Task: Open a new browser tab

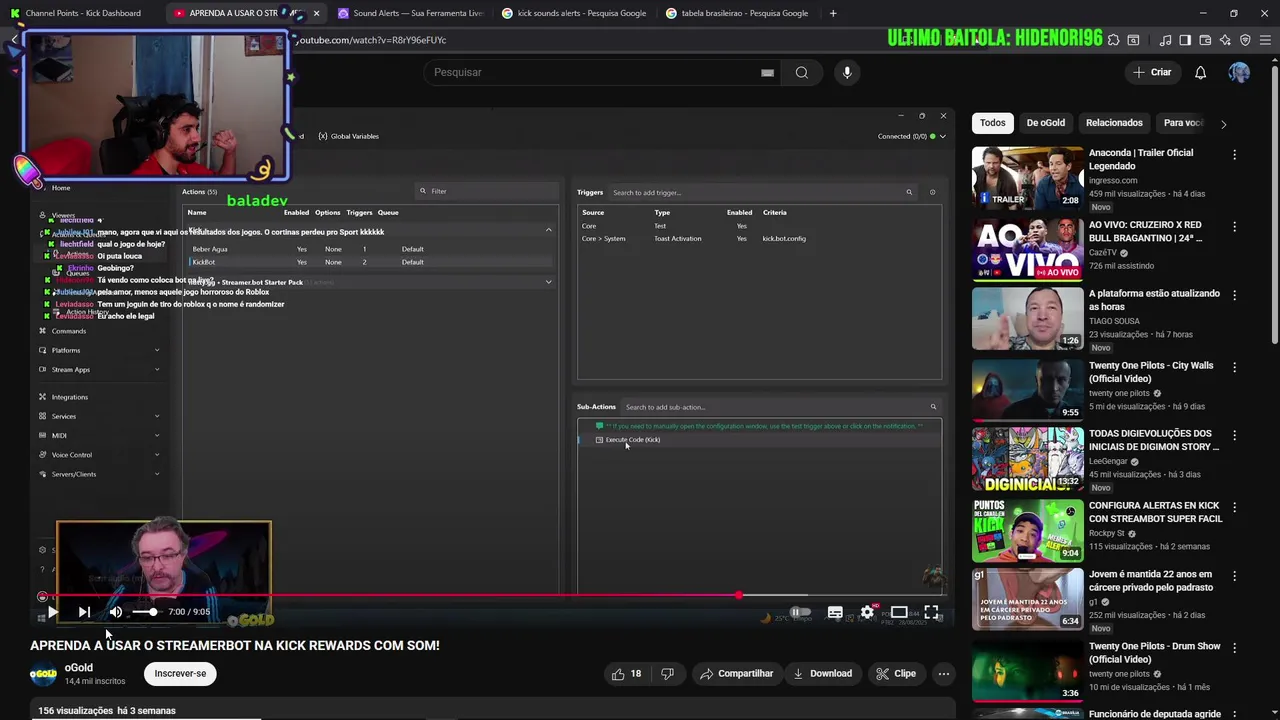Action: 833,13
